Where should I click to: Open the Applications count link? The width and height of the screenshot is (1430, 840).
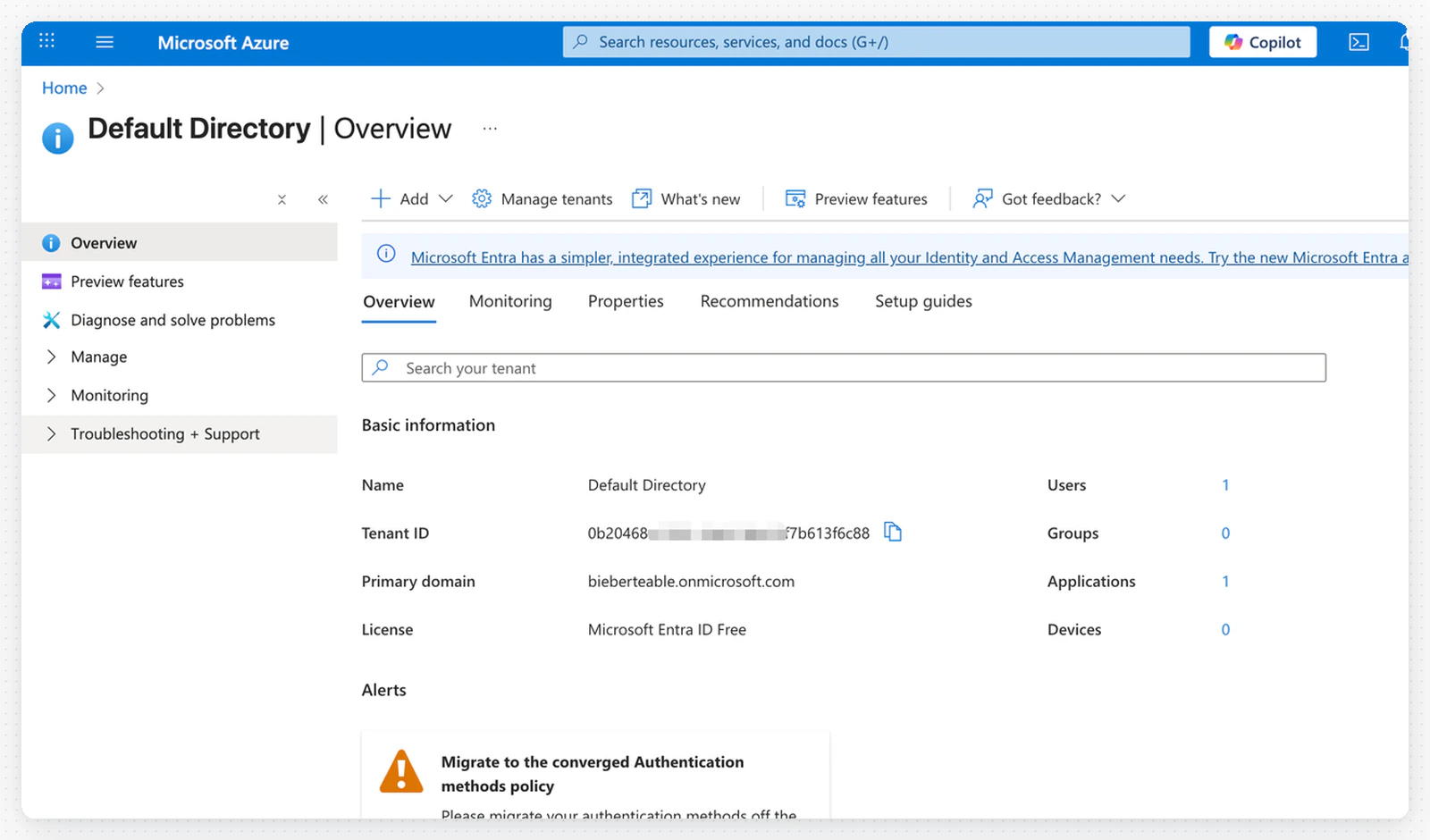coord(1225,582)
